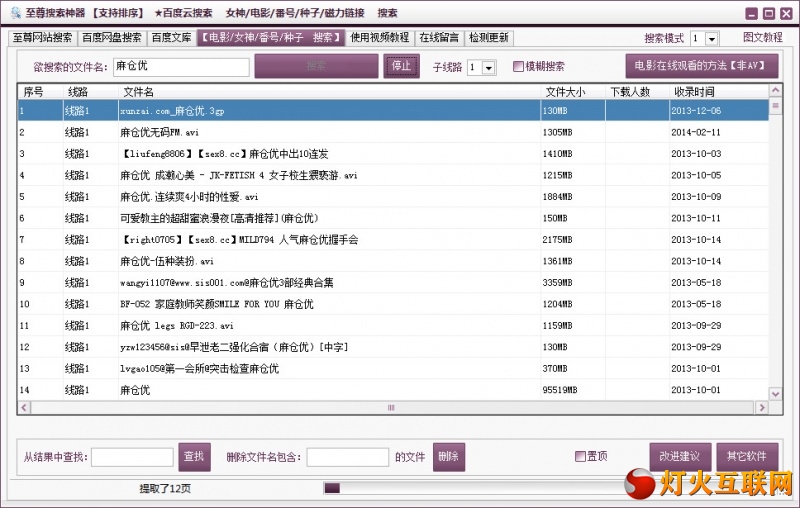Close the window
The width and height of the screenshot is (800, 508).
[x=787, y=13]
